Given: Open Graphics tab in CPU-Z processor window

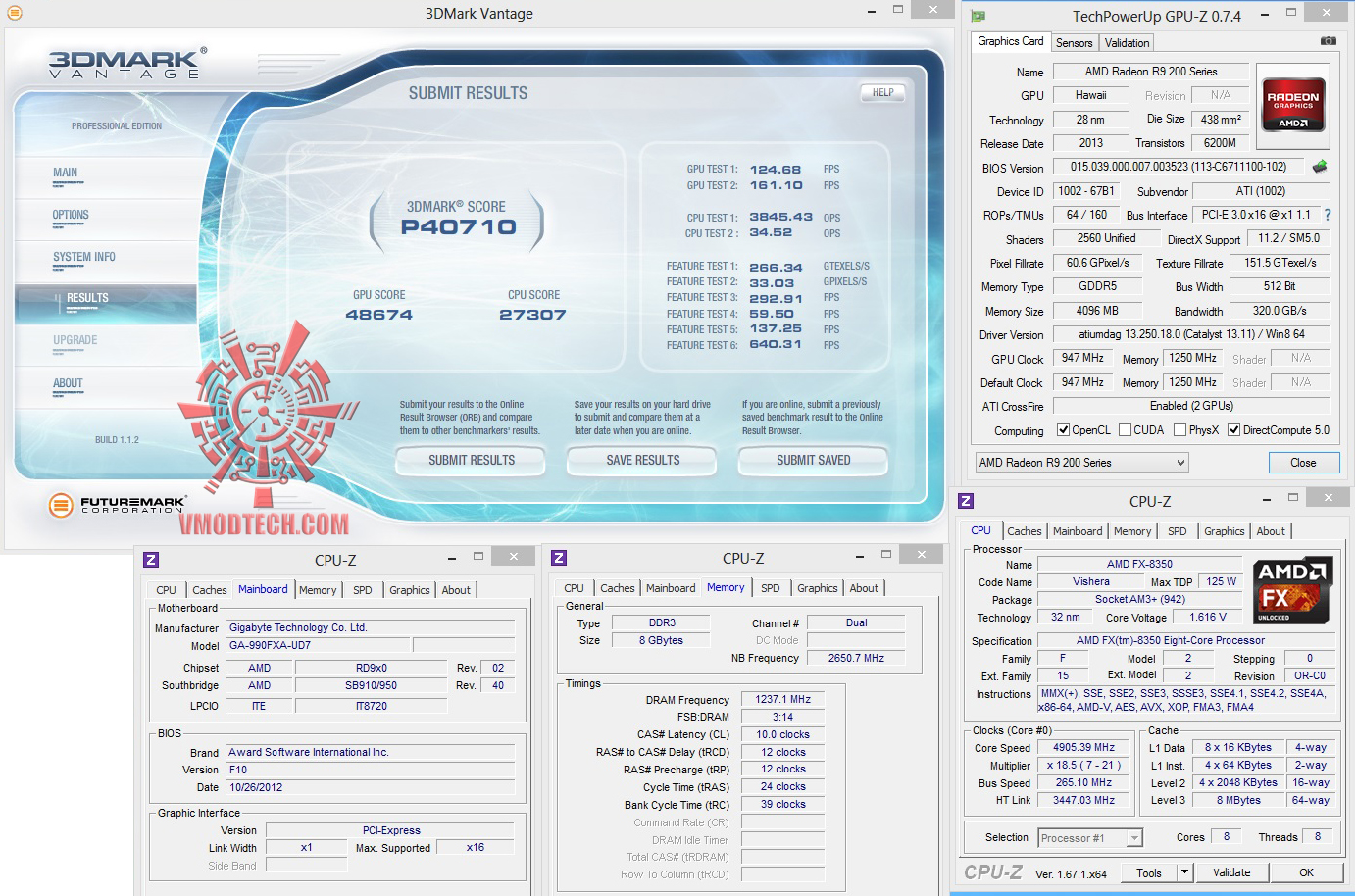Looking at the screenshot, I should click(1224, 531).
